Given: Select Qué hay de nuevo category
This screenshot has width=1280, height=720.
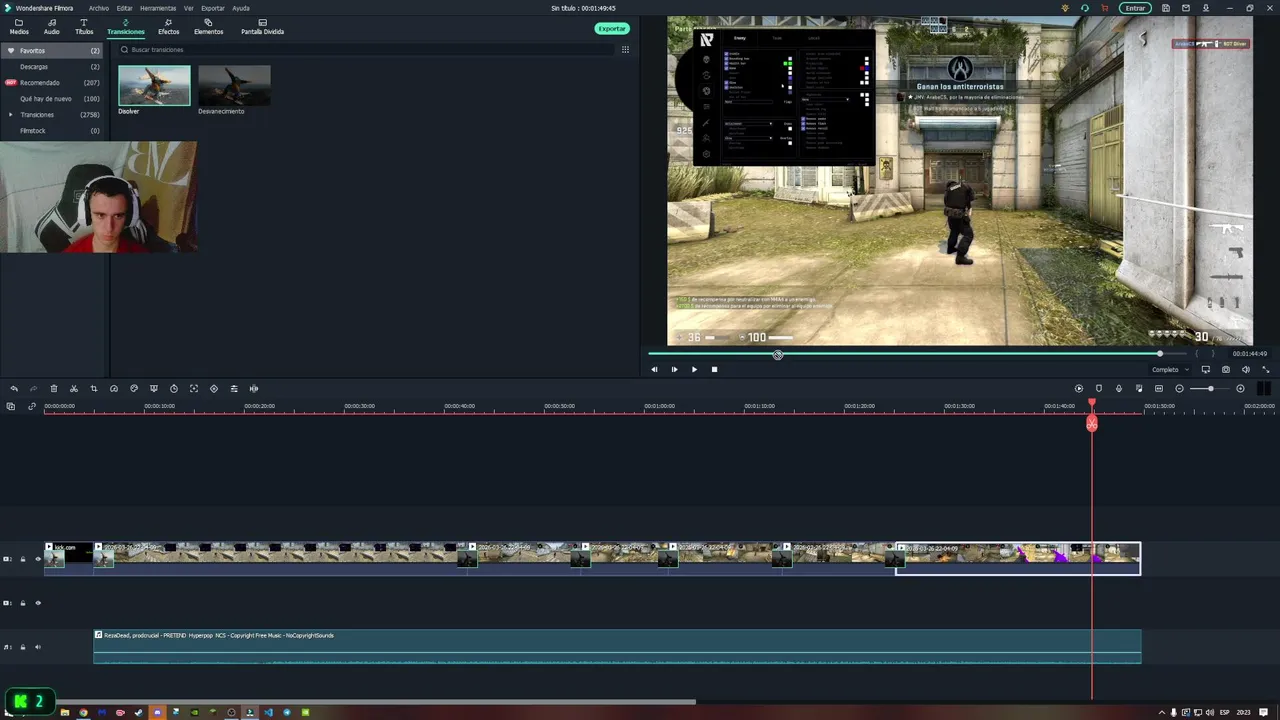Looking at the screenshot, I should click(52, 99).
